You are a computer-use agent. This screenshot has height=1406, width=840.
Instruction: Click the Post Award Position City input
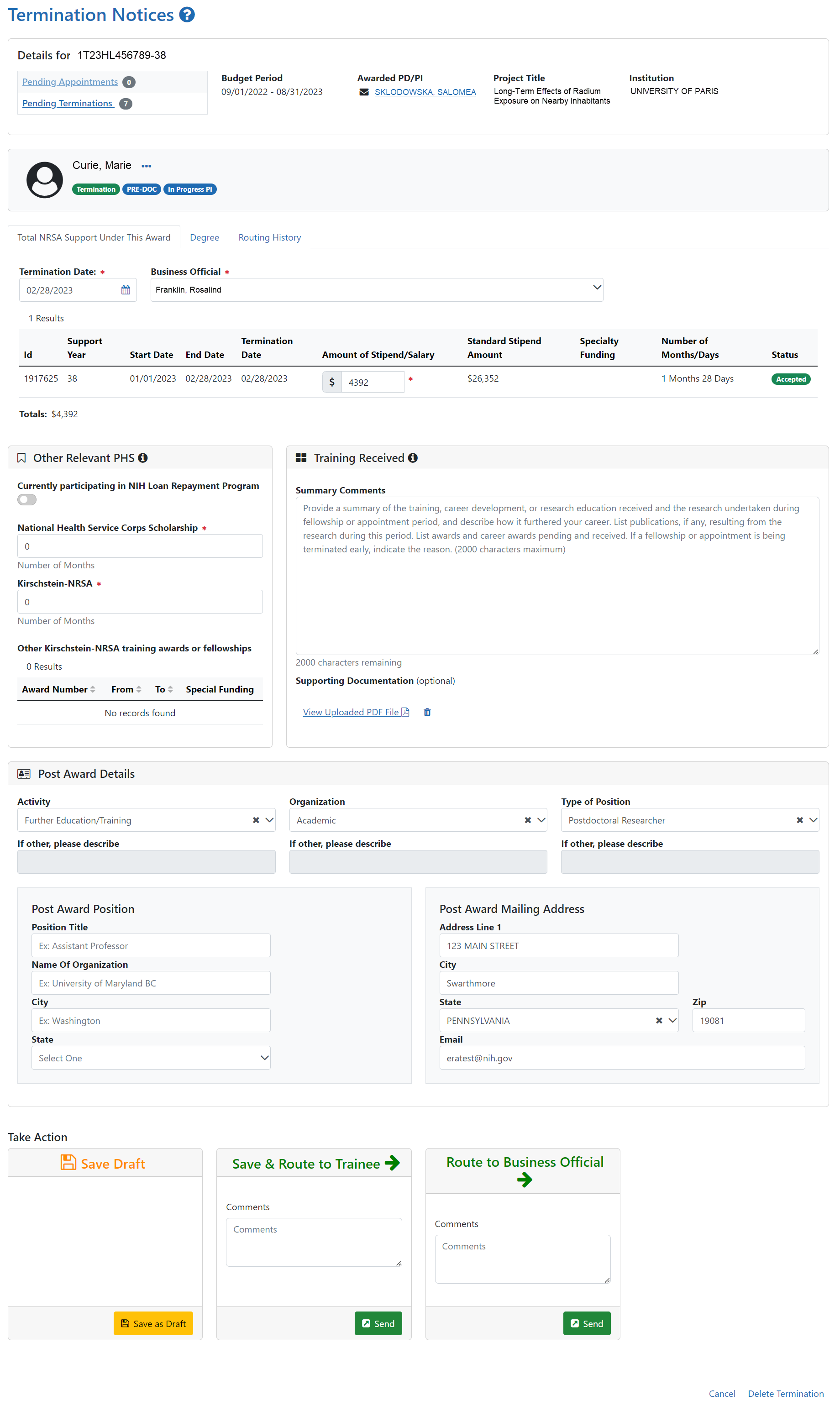coord(151,1021)
